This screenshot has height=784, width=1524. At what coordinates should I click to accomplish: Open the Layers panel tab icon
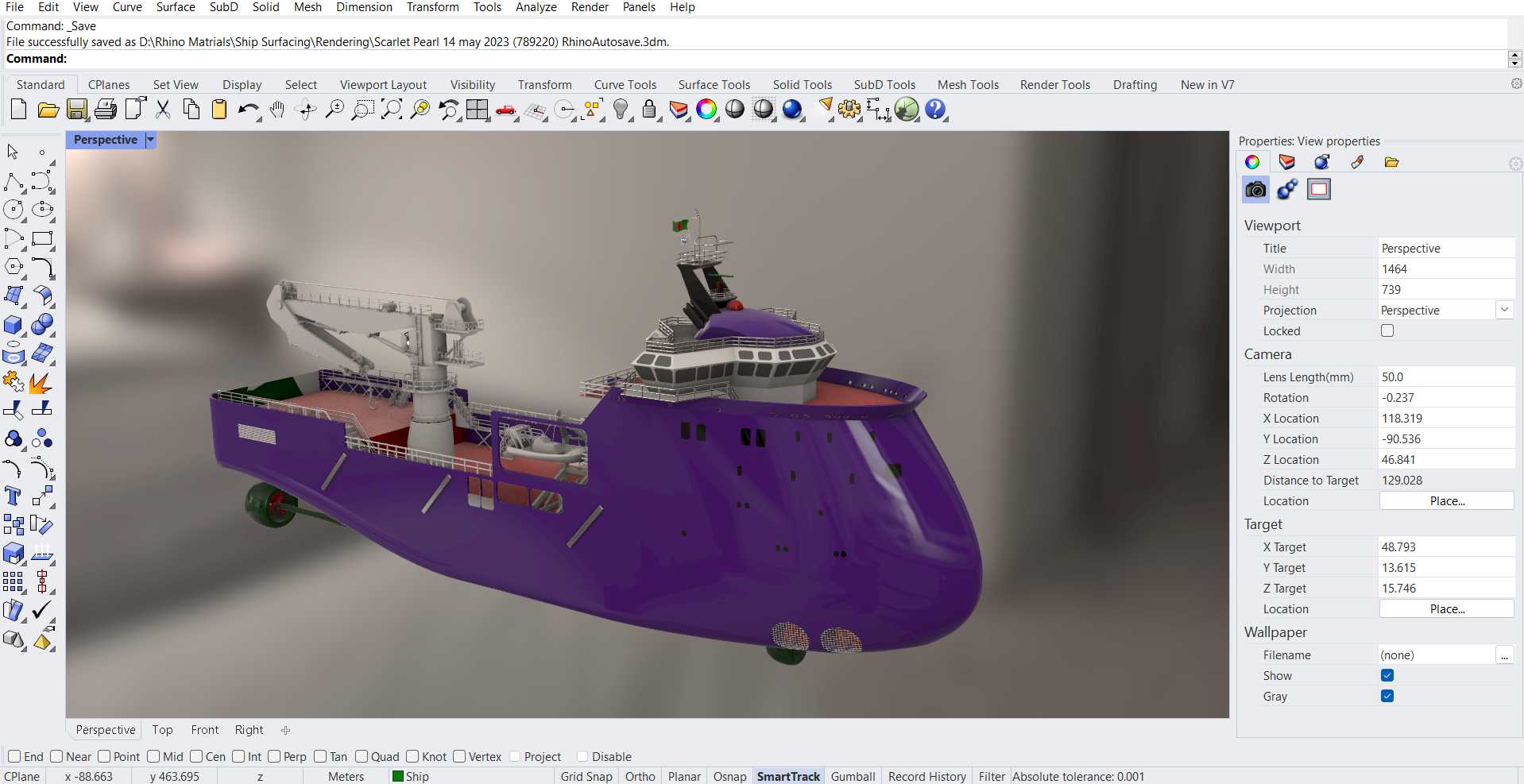[x=1286, y=162]
